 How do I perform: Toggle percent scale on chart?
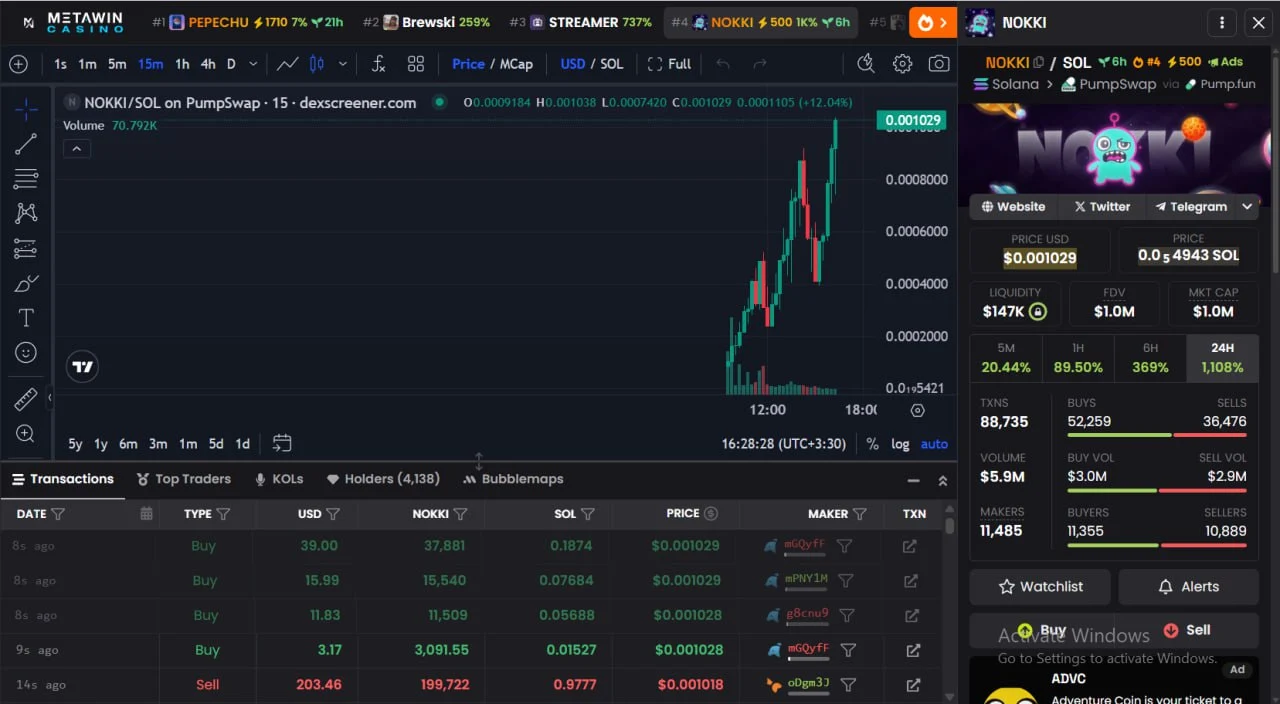(x=872, y=444)
